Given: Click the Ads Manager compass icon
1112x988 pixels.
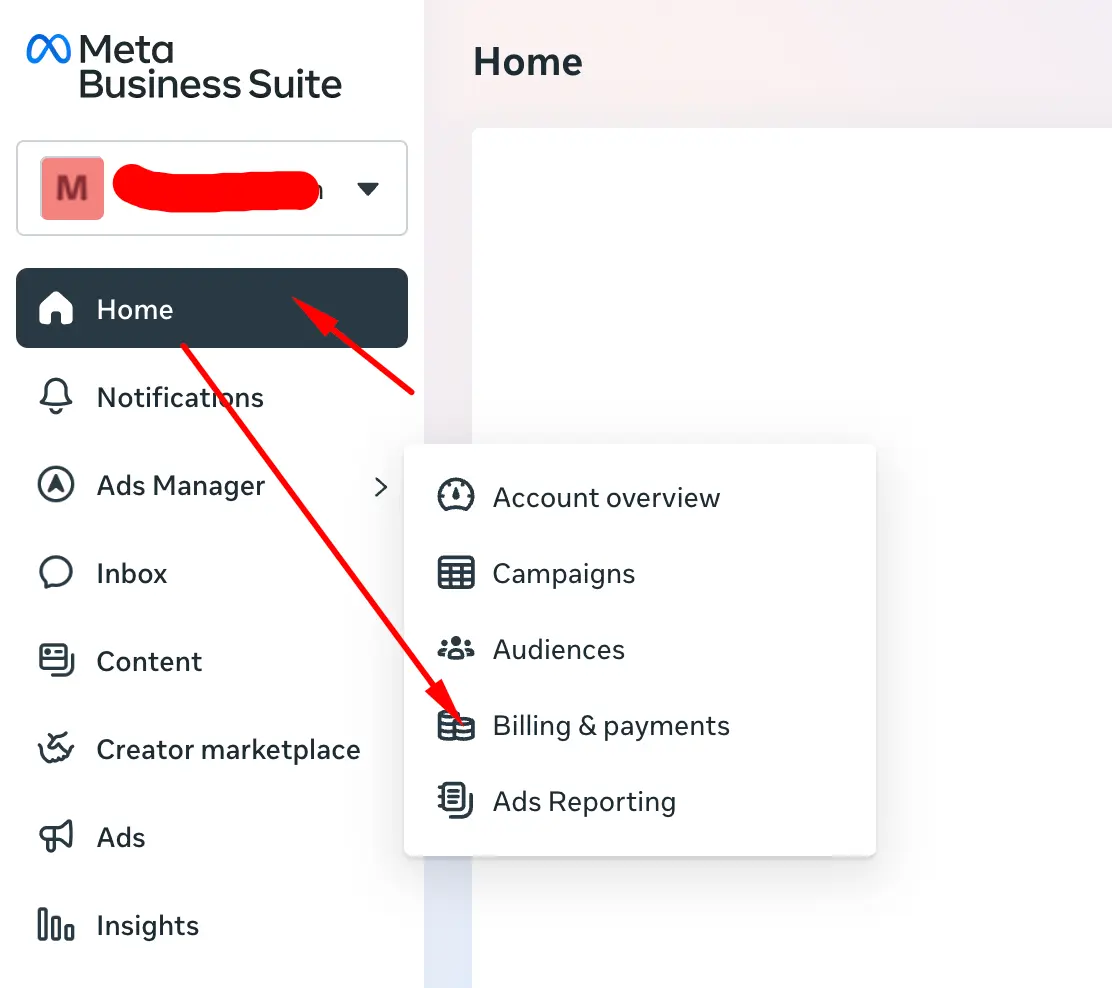Looking at the screenshot, I should click(x=56, y=484).
